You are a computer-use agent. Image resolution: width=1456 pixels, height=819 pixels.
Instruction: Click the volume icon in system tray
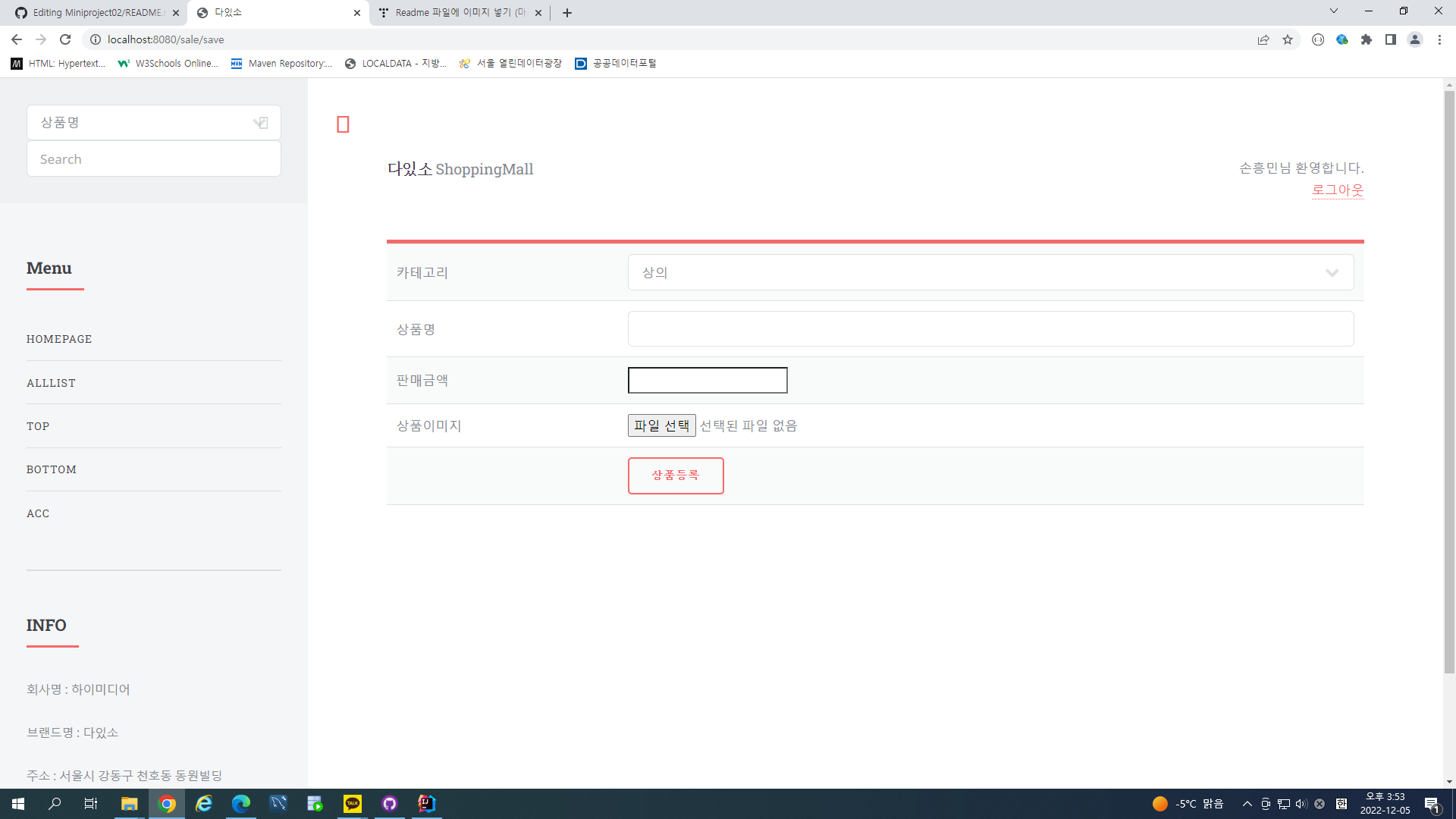1301,804
